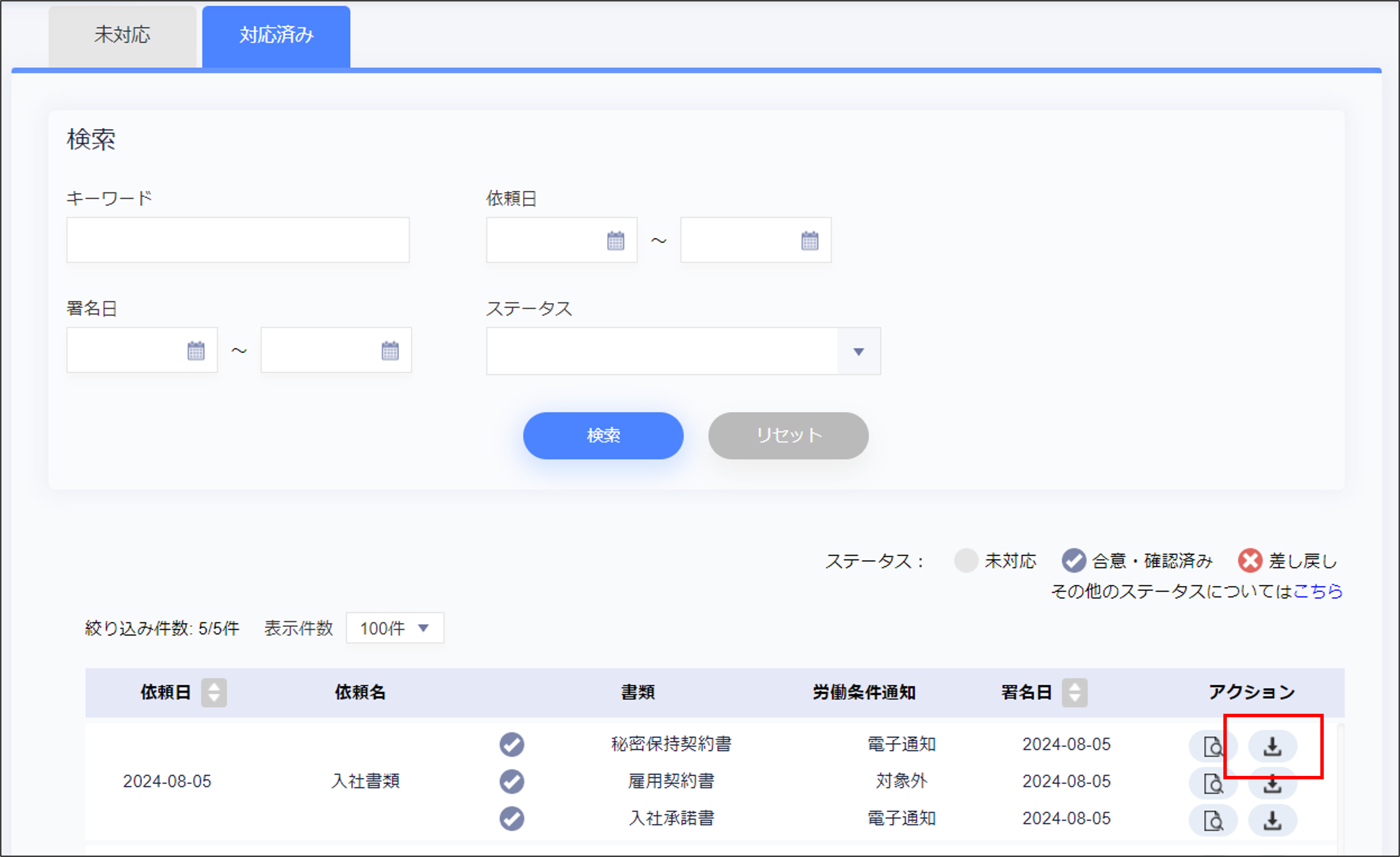Click the 雇用契約書 document name

[x=671, y=781]
